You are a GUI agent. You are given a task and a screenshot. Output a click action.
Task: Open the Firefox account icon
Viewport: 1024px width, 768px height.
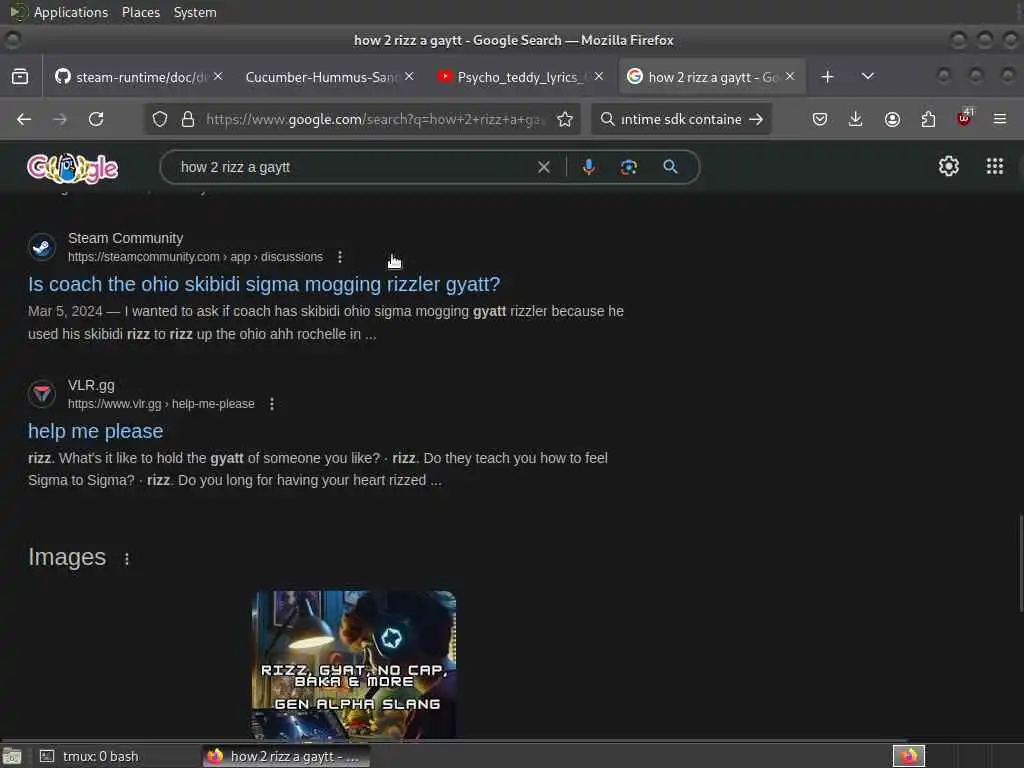pos(892,120)
